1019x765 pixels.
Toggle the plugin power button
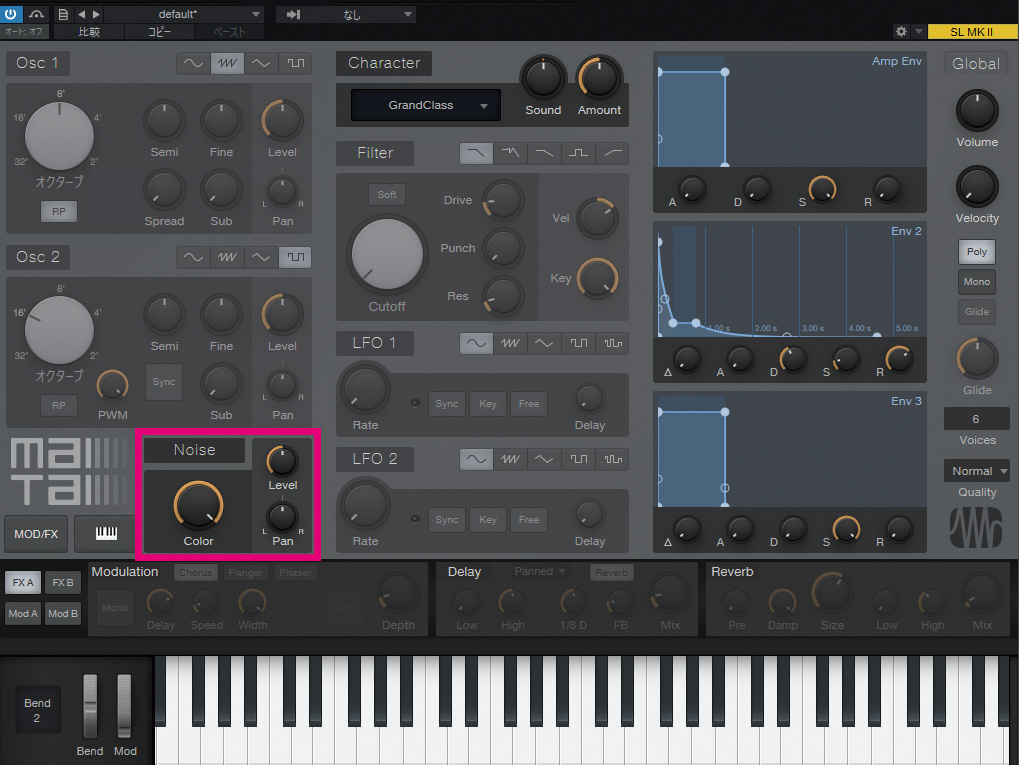click(x=11, y=14)
